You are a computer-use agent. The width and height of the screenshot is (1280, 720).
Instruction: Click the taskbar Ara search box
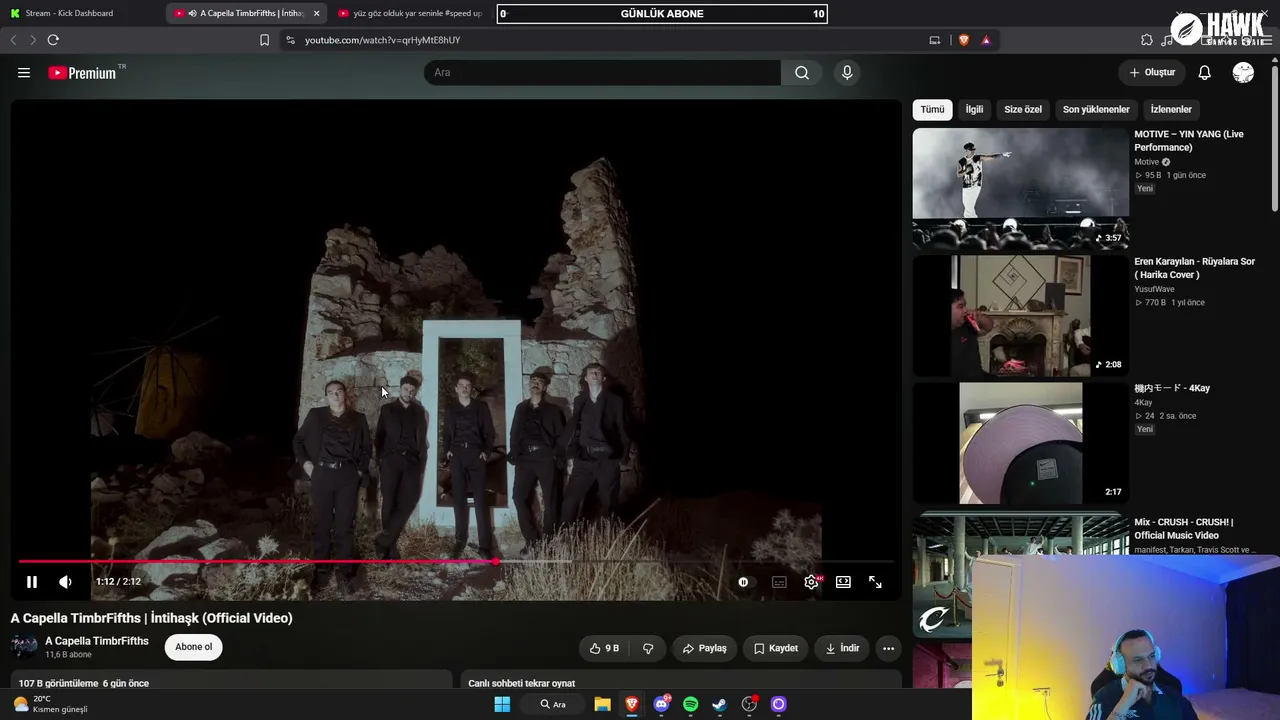tap(554, 704)
